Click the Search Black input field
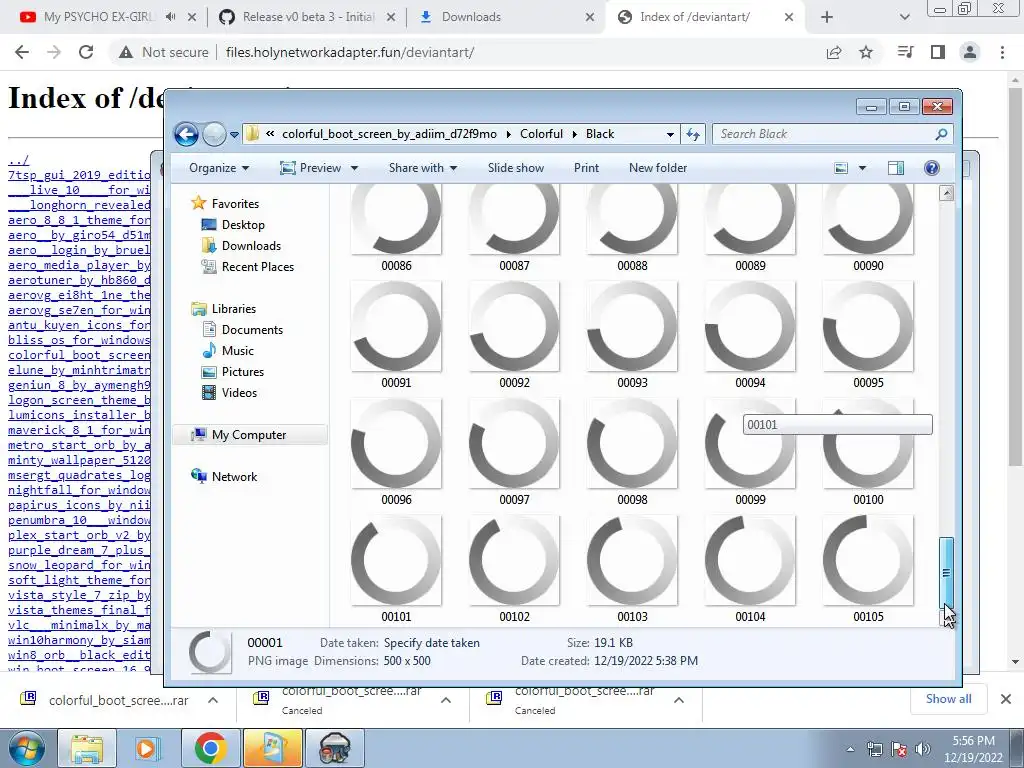Screen dimensions: 1024x768 825,134
